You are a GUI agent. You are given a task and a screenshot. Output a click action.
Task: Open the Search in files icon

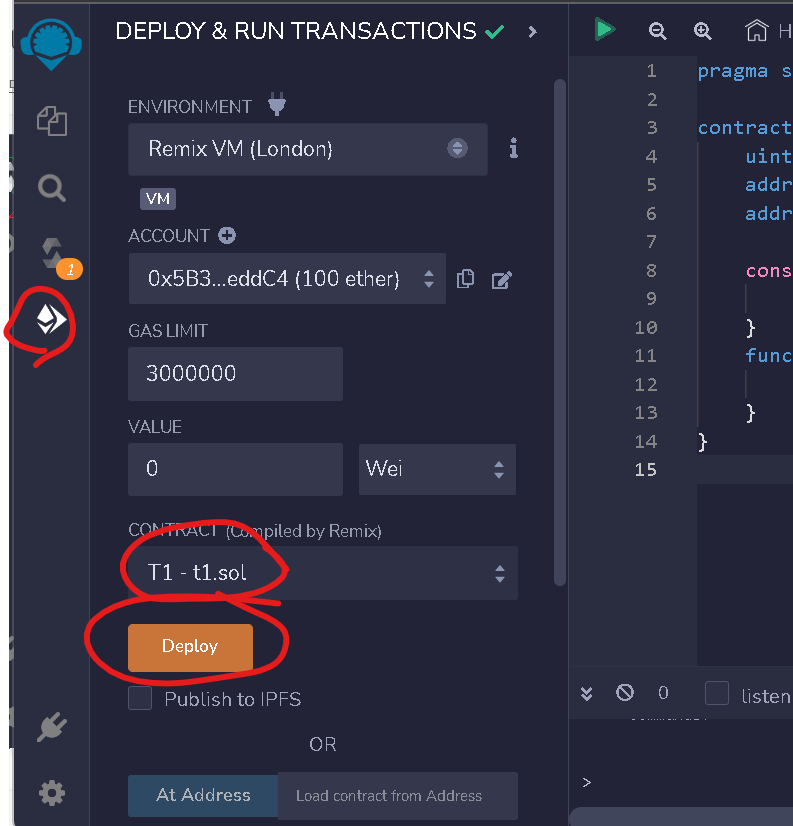click(x=52, y=188)
